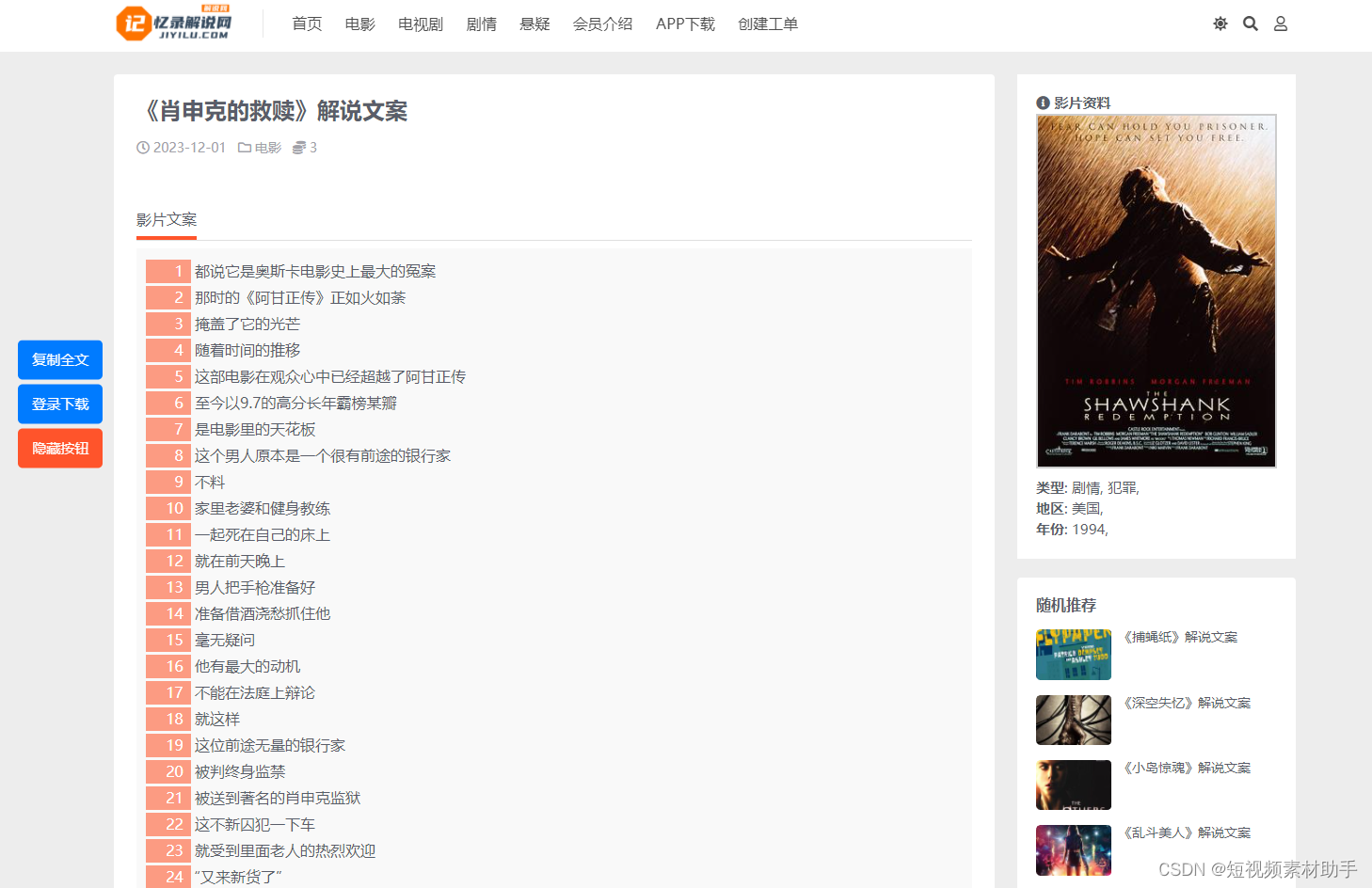Click line 14 准备借酒浇愁抓住他
The image size is (1372, 888).
point(263,614)
